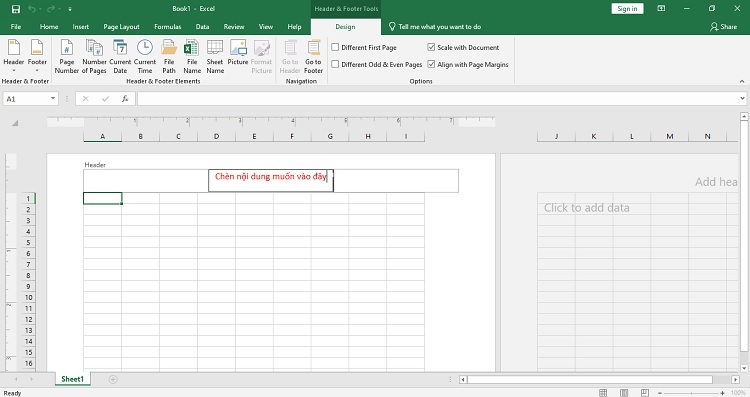Confirm entry with checkmark icon
750x397 pixels.
coord(105,99)
